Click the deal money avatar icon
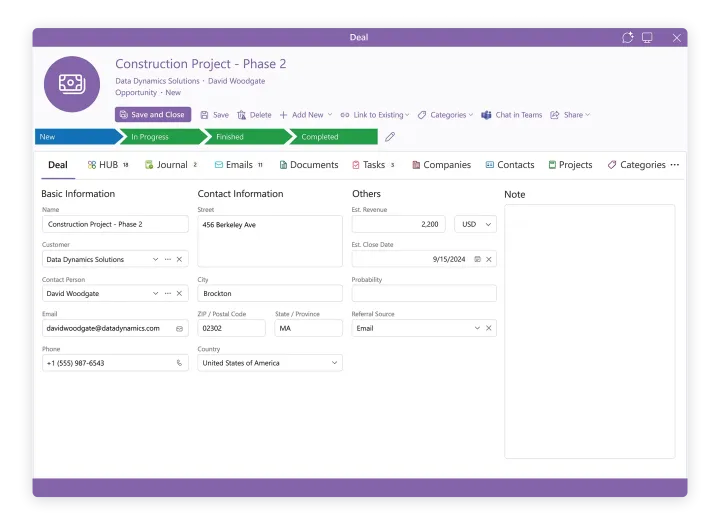 click(x=72, y=84)
